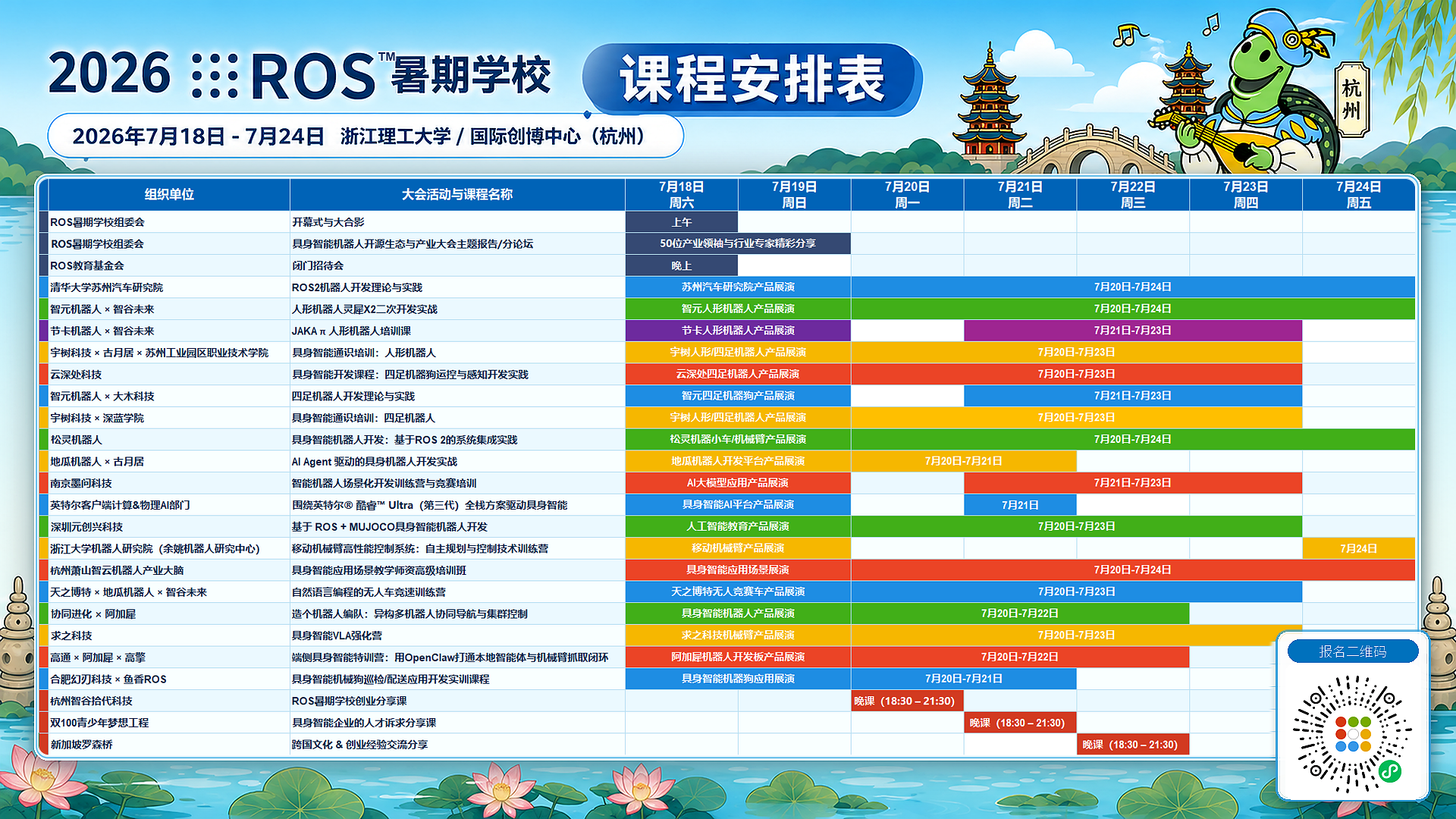This screenshot has height=819, width=1456.
Task: Click the 天之博特无人竞赛车产品展演 cell
Action: [x=738, y=592]
